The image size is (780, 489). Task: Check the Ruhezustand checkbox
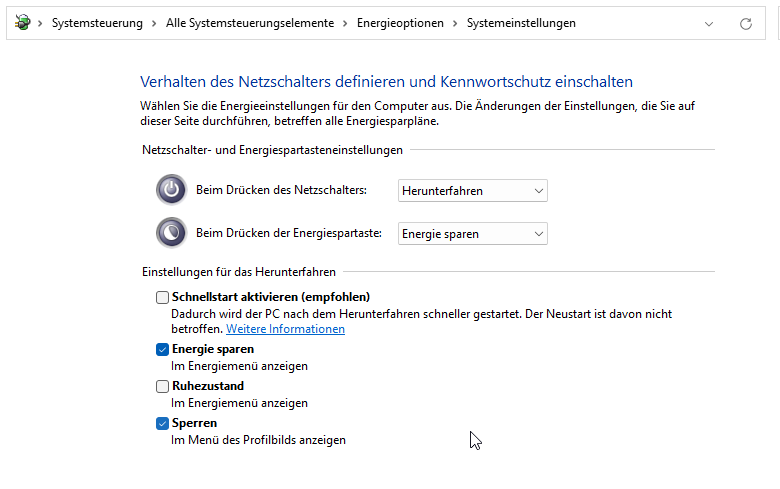163,386
